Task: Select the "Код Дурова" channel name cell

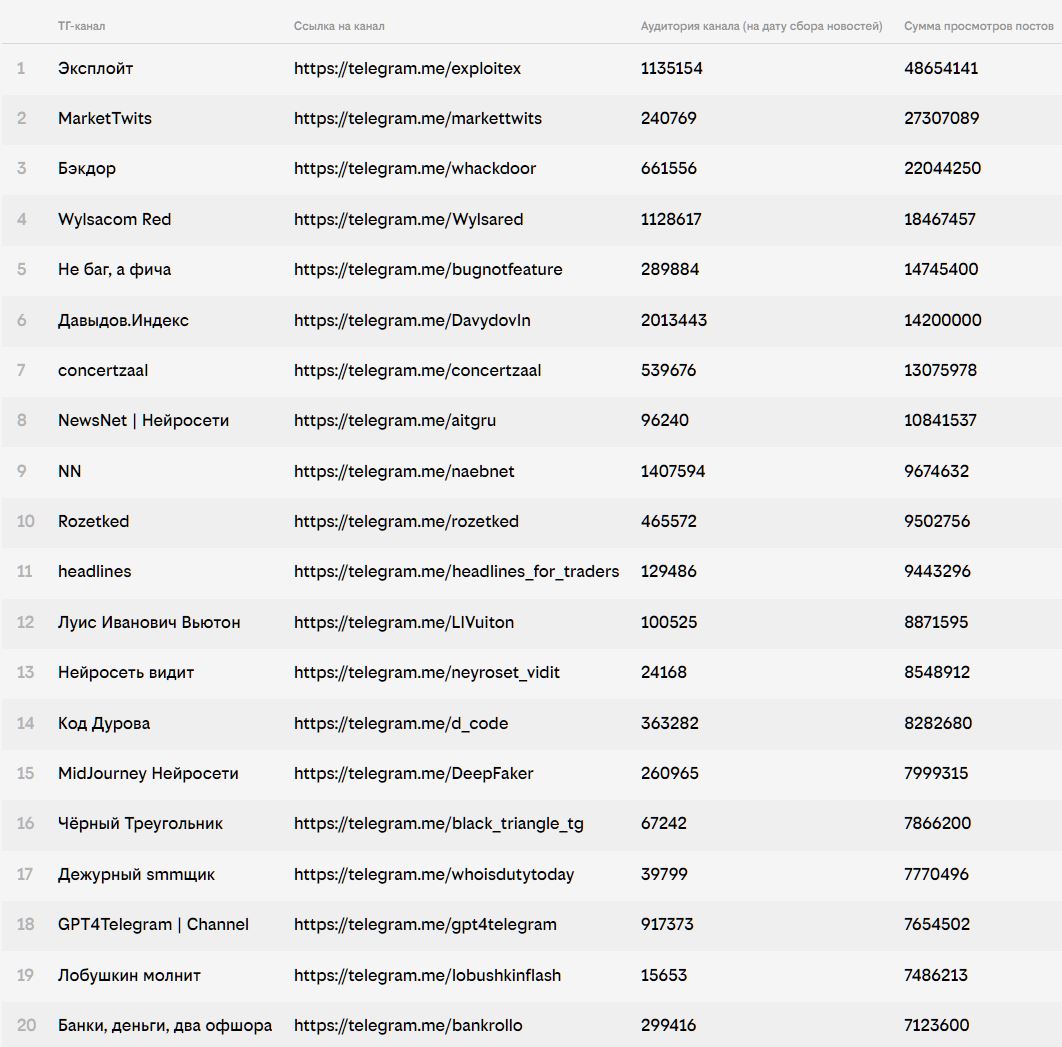Action: (x=104, y=724)
